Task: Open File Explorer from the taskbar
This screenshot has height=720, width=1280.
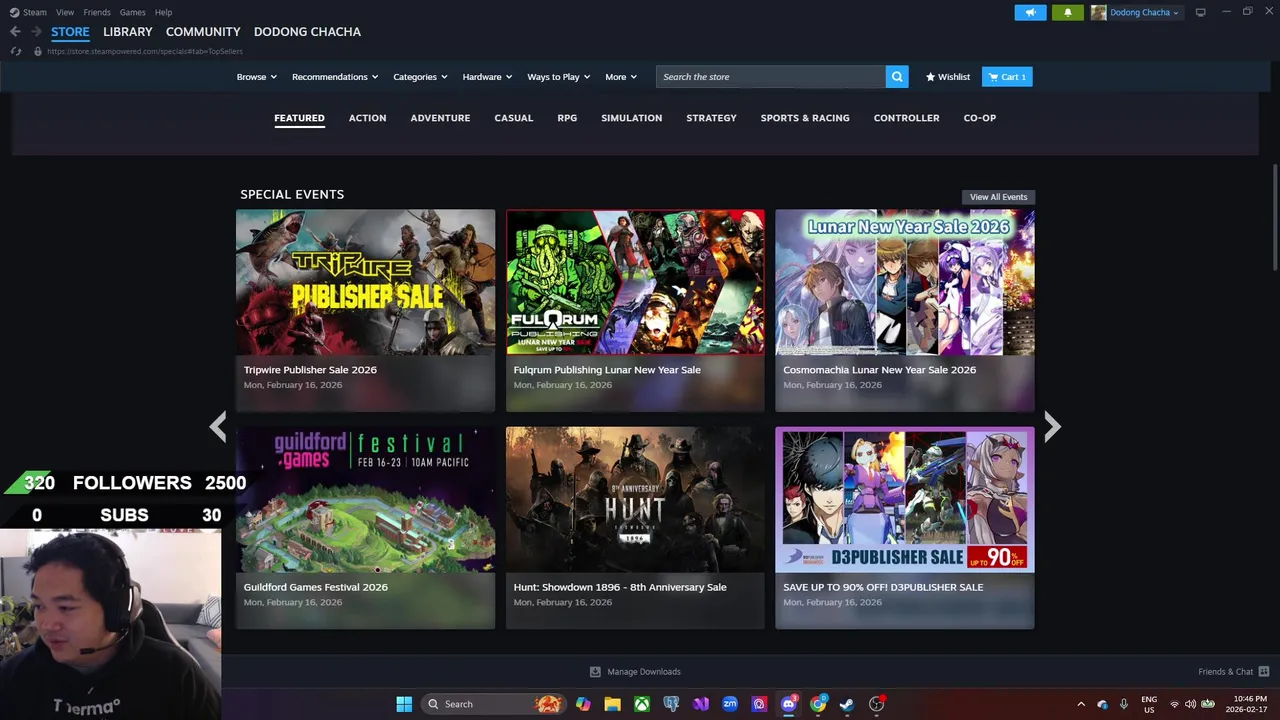Action: pyautogui.click(x=612, y=704)
